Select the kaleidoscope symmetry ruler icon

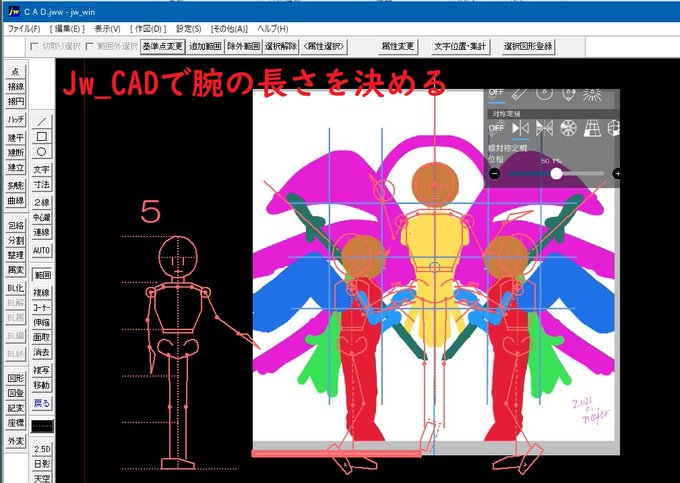point(544,128)
